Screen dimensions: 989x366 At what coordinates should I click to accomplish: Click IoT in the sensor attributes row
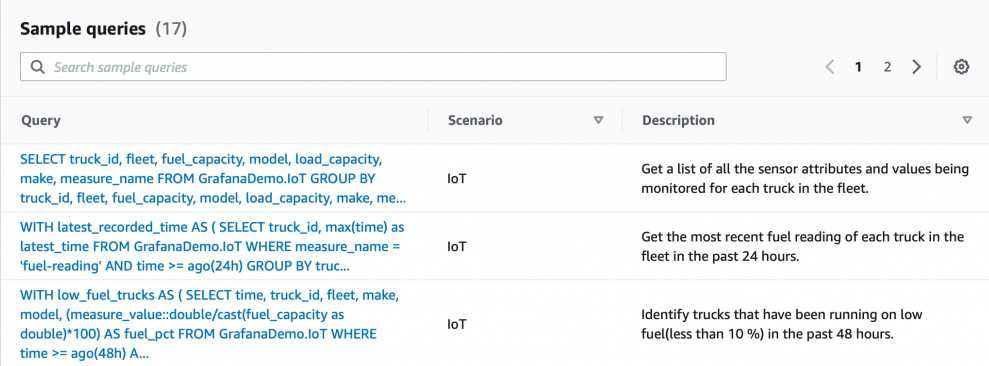coord(457,179)
